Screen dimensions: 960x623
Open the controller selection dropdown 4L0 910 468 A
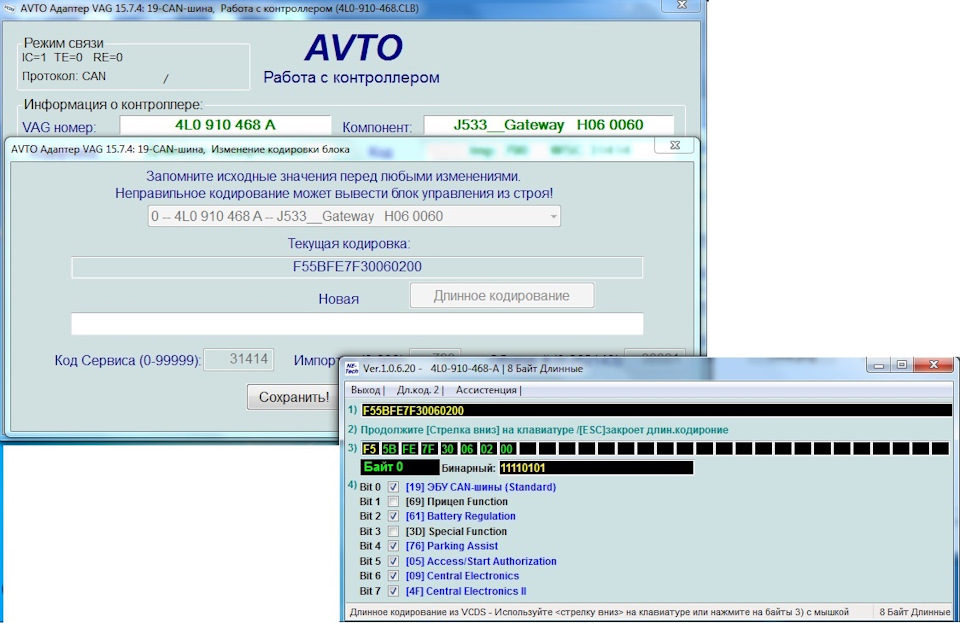pyautogui.click(x=354, y=217)
